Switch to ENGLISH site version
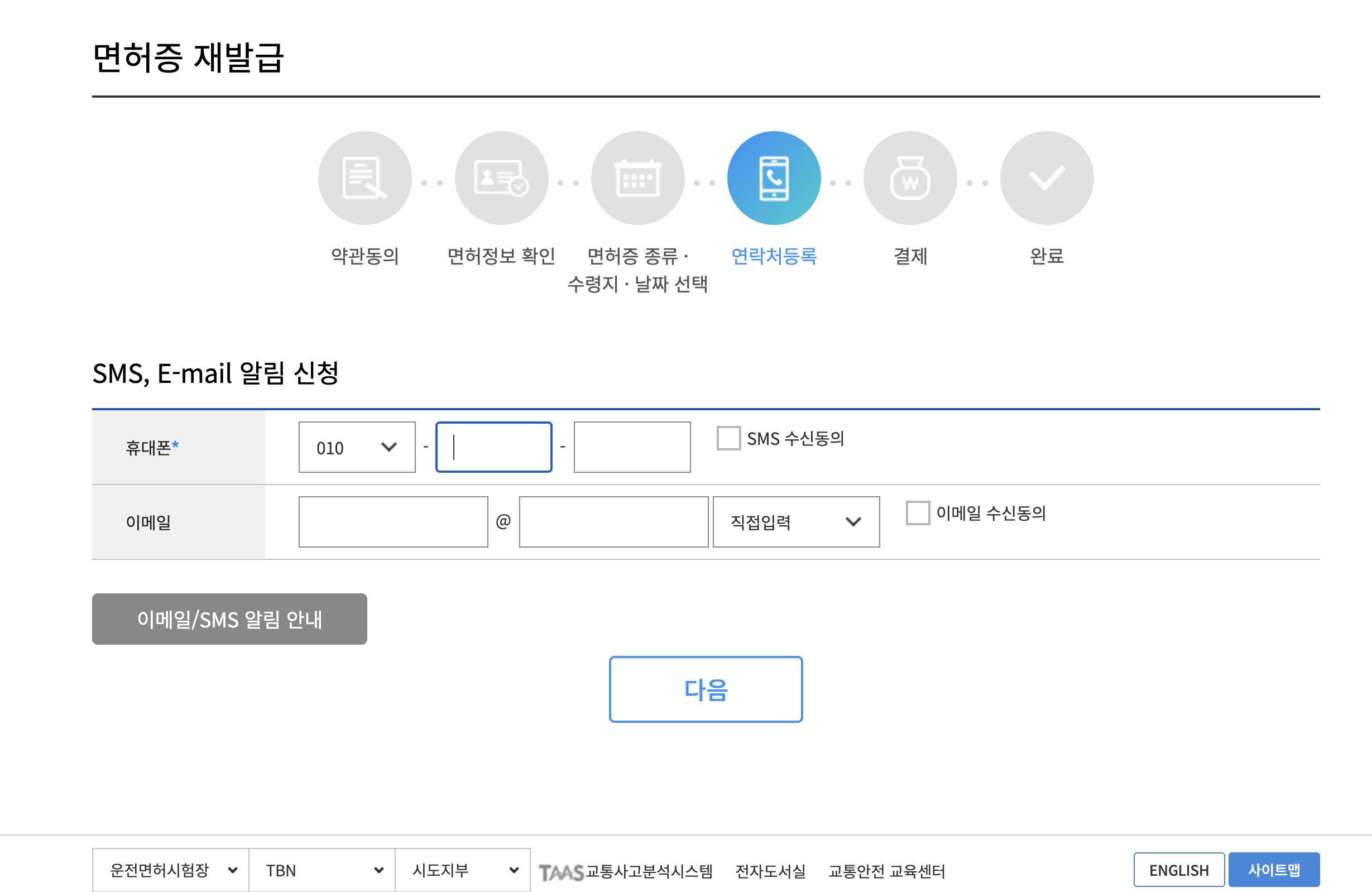This screenshot has width=1372, height=892. point(1178,870)
